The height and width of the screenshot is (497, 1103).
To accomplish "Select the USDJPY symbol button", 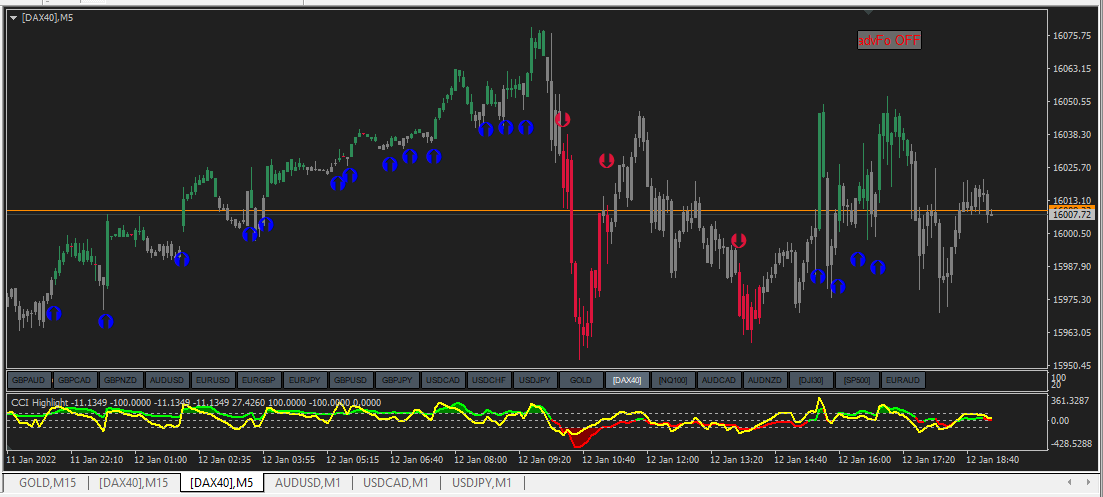I will pyautogui.click(x=535, y=380).
